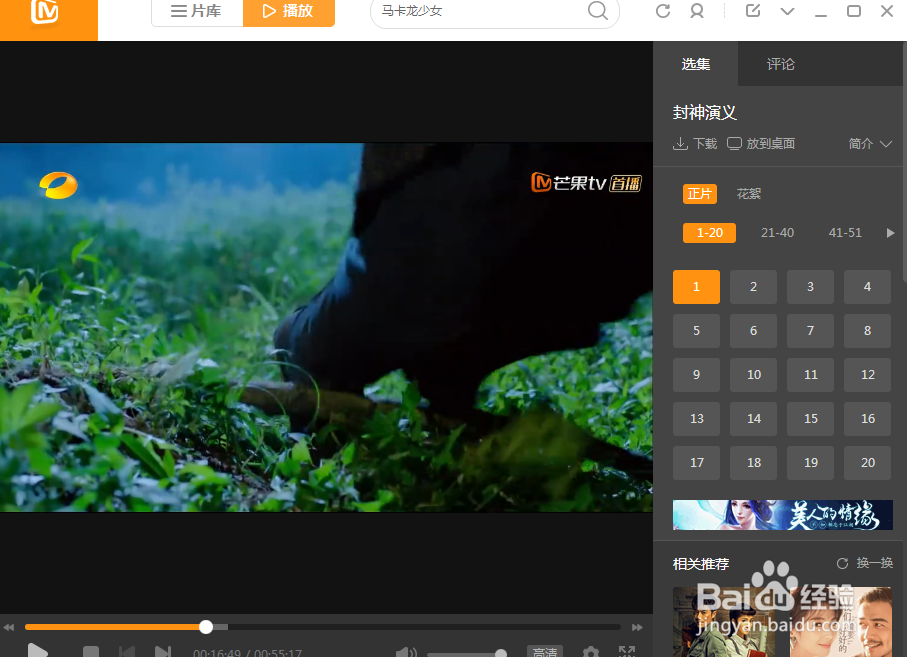Select episode range 21-40
907x657 pixels.
click(777, 232)
